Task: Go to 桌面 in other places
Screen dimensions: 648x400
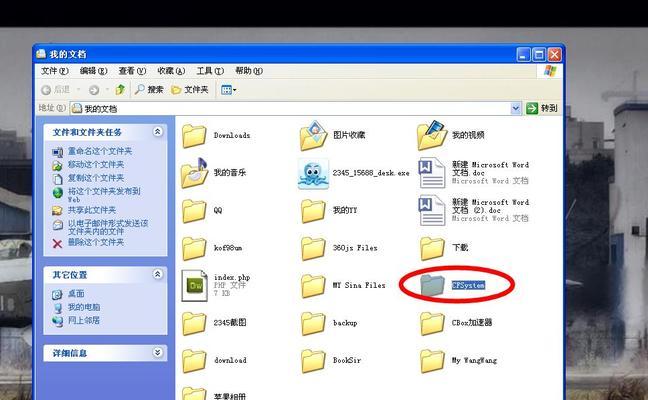Action: pos(76,293)
